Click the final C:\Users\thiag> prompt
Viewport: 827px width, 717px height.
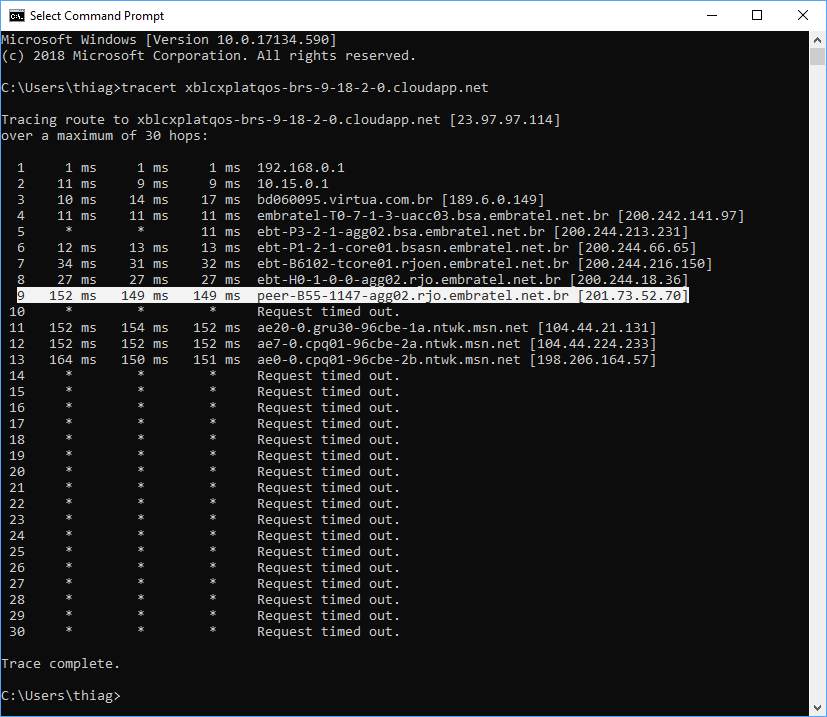click(x=61, y=695)
